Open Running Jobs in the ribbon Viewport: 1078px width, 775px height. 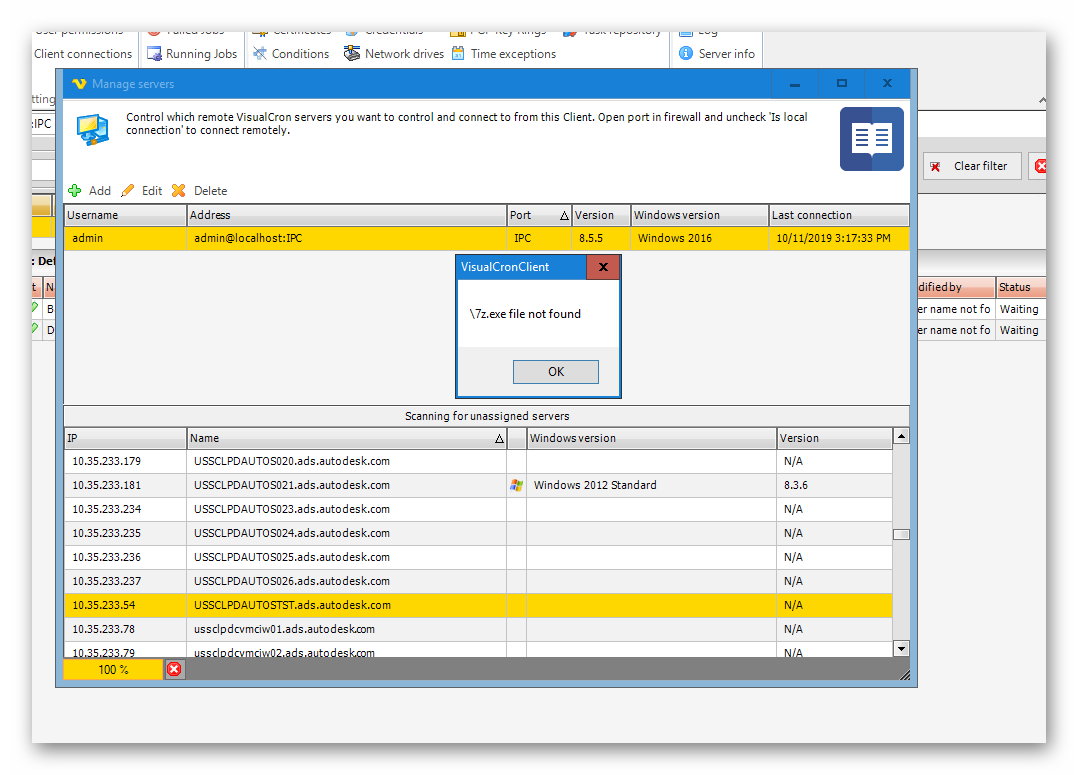192,54
